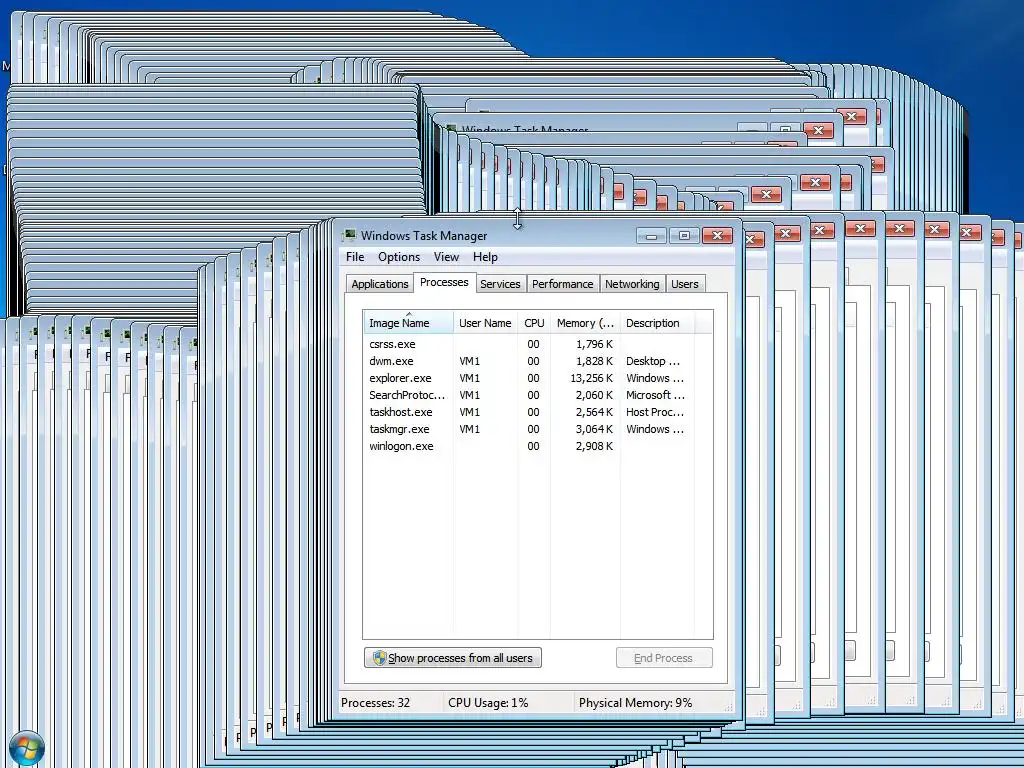Image resolution: width=1024 pixels, height=768 pixels.
Task: Sort by Image Name column header
Action: point(408,323)
